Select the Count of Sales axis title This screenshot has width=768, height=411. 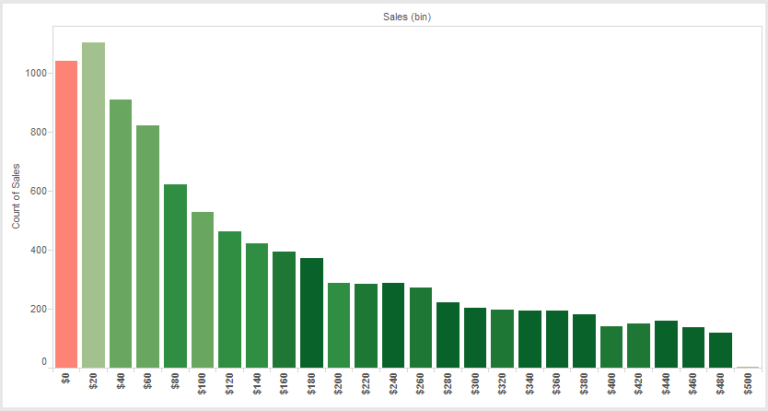point(16,196)
